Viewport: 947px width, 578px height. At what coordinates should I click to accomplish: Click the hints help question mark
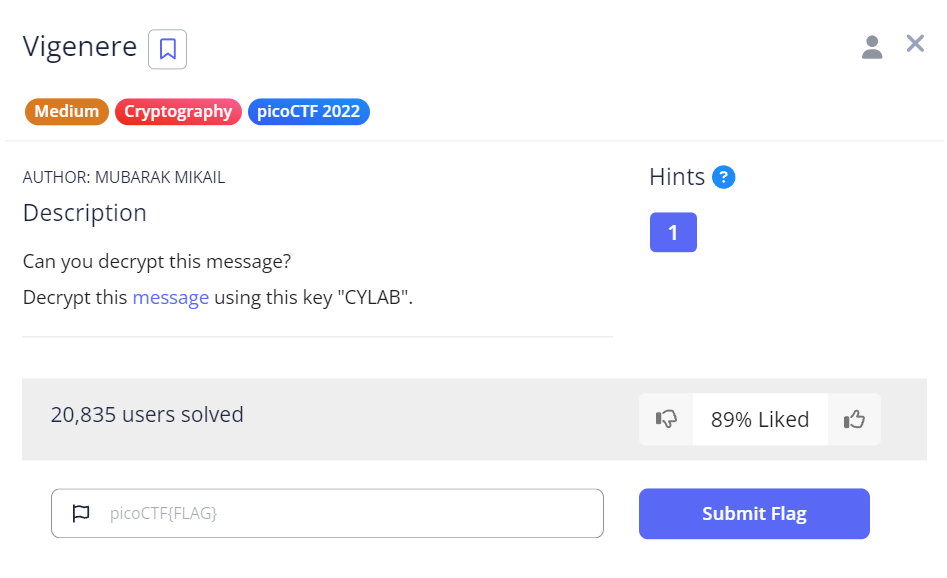coord(724,178)
